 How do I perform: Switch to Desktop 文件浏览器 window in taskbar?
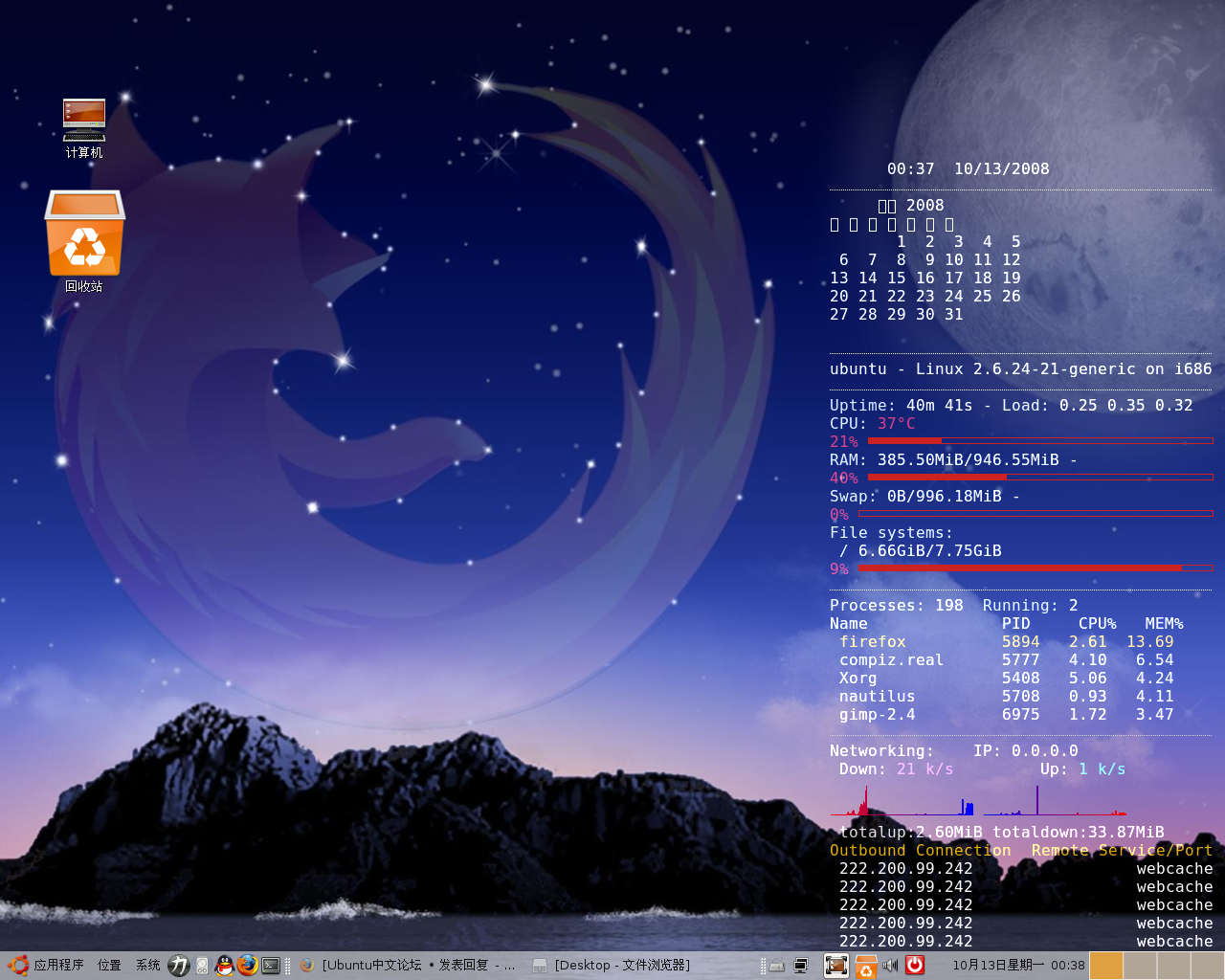pos(612,966)
